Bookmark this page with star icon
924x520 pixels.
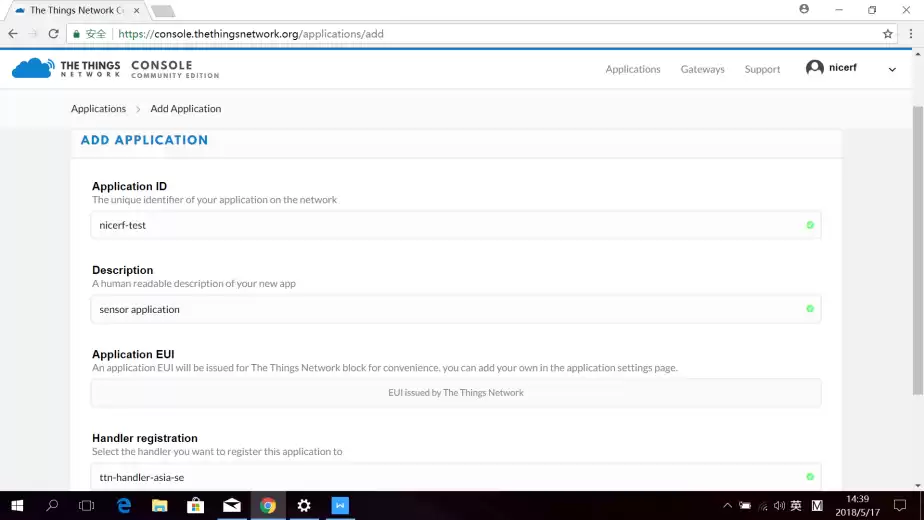click(887, 34)
